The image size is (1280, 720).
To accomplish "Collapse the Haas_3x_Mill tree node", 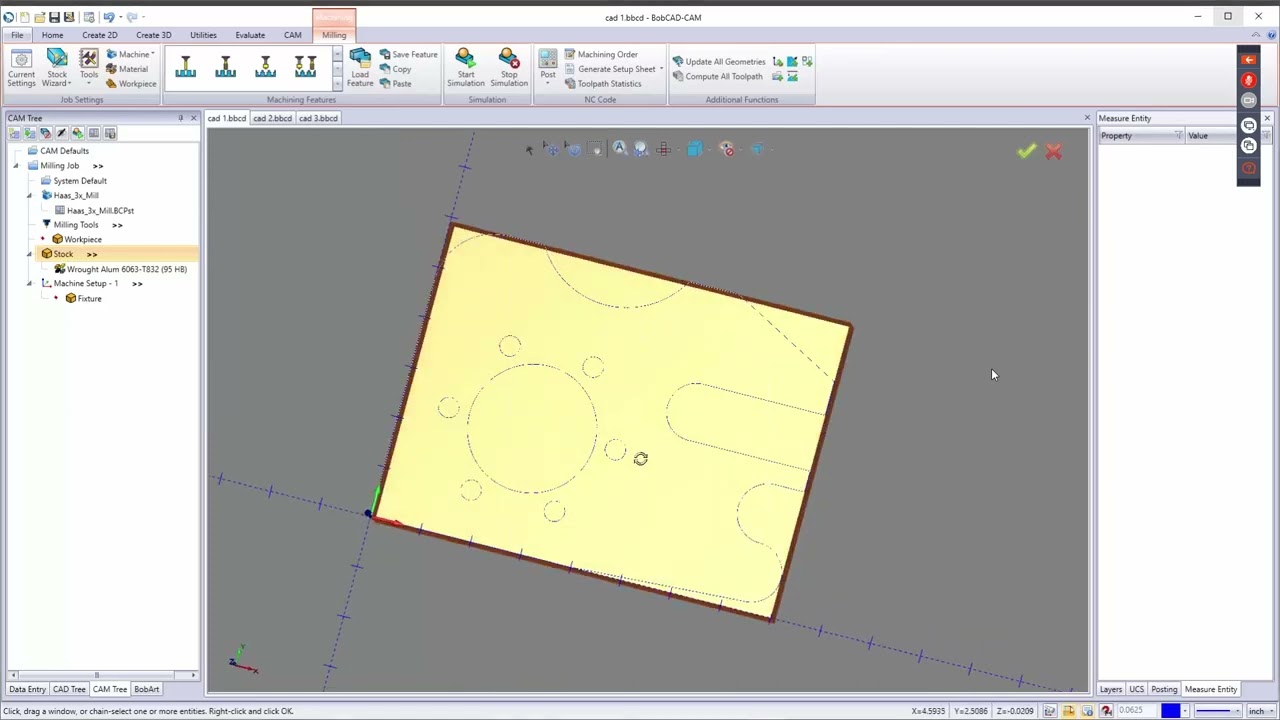I will 29,195.
